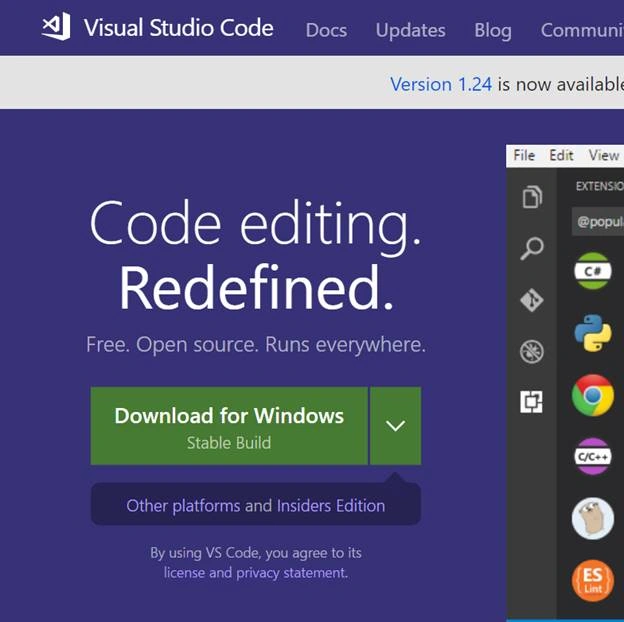
Task: Open Other platforms and Insiders Edition link
Action: tap(255, 506)
